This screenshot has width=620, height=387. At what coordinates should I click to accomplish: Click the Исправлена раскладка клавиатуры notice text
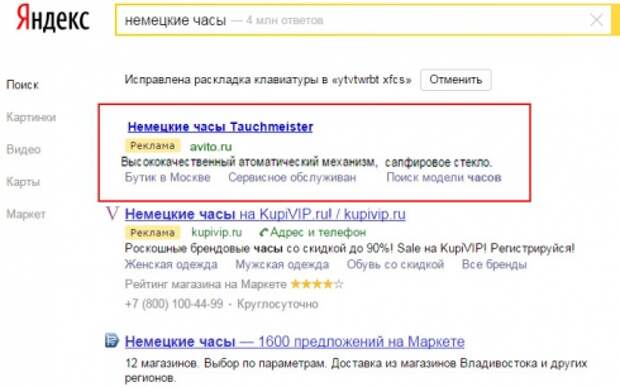[268, 80]
